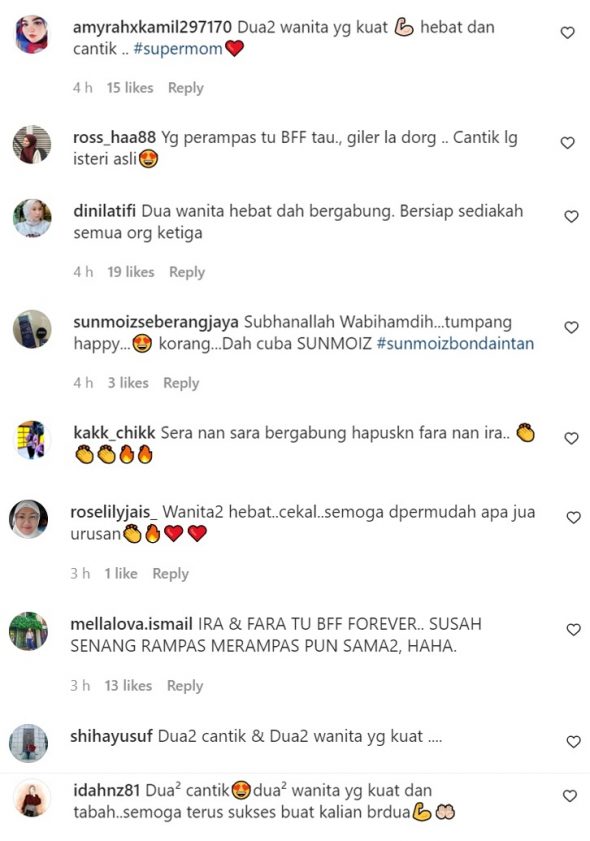Screen dimensions: 590x841
Task: Heart the sunmoizseberangjaya comment
Action: (x=571, y=327)
